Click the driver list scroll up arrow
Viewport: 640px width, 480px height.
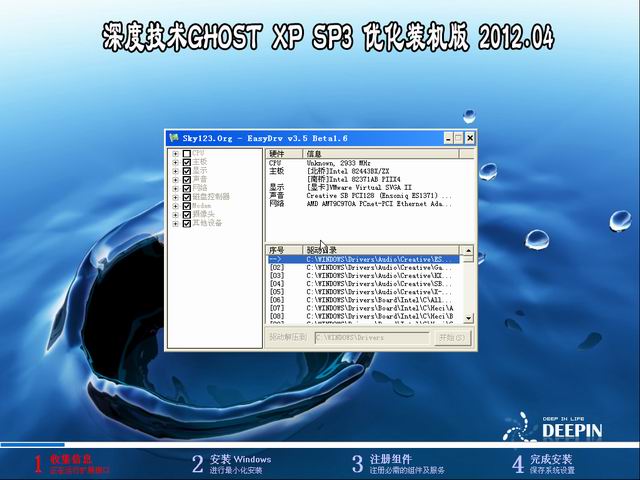pyautogui.click(x=468, y=251)
